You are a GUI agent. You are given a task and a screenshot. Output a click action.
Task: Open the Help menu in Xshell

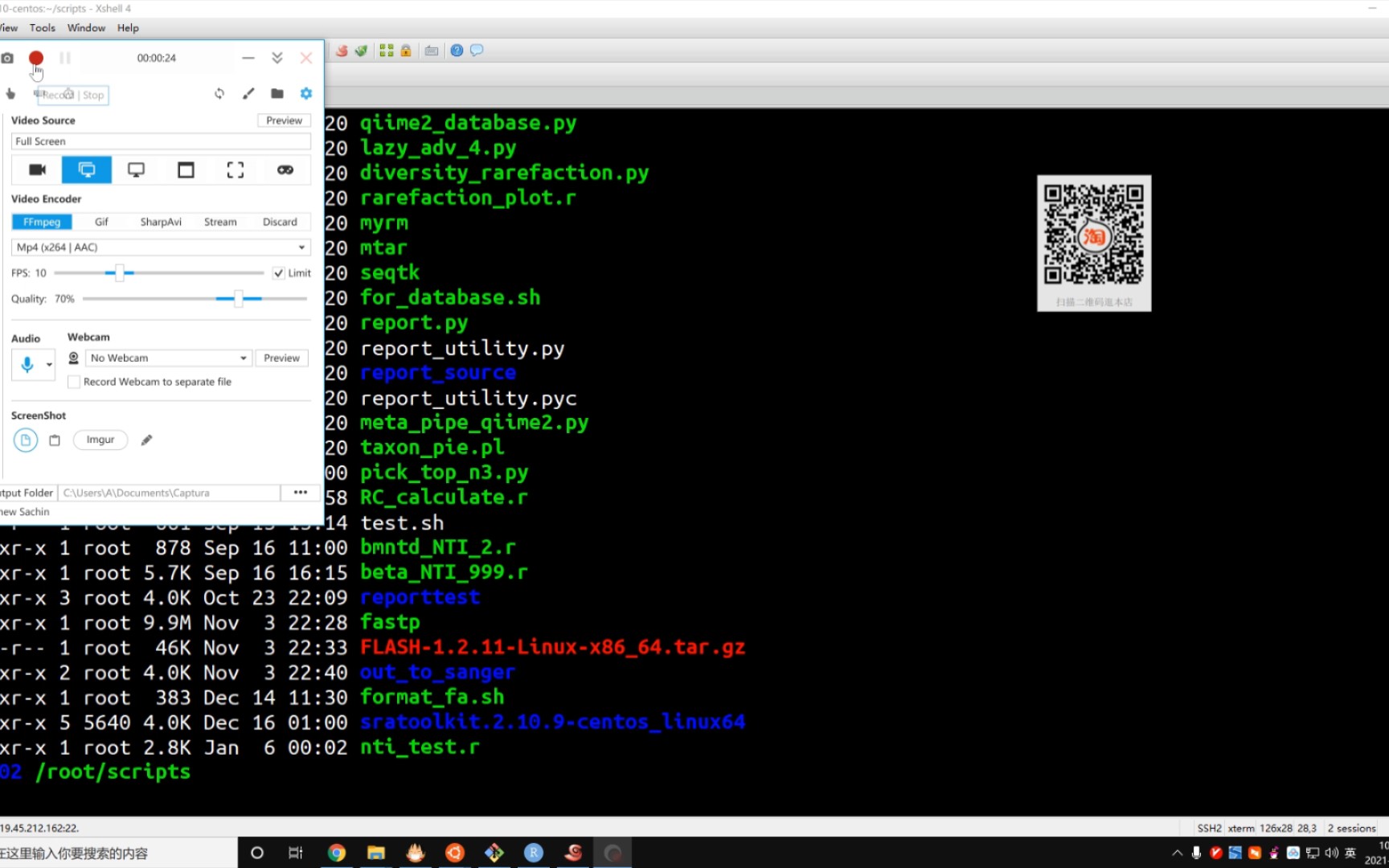tap(128, 27)
